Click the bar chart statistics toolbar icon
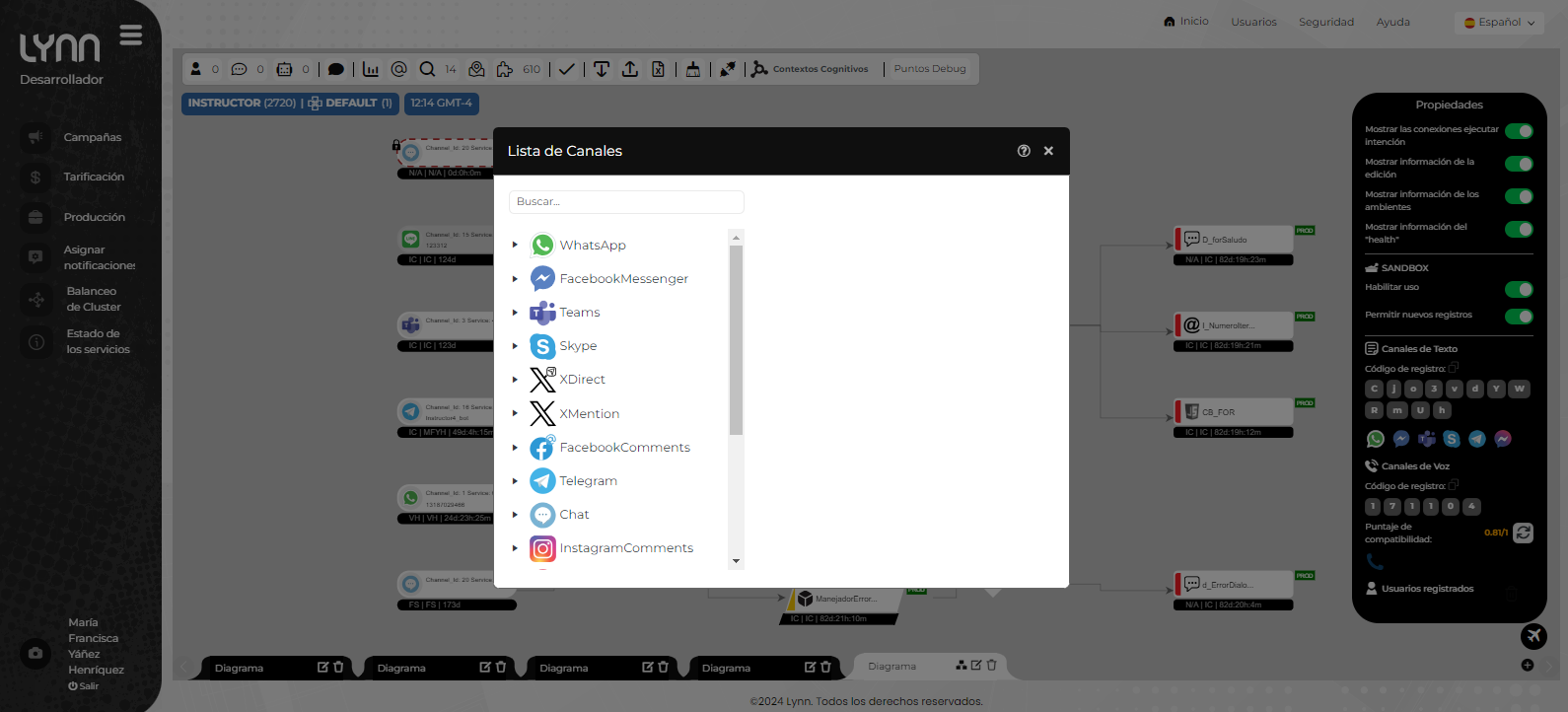The image size is (1568, 712). (x=371, y=69)
